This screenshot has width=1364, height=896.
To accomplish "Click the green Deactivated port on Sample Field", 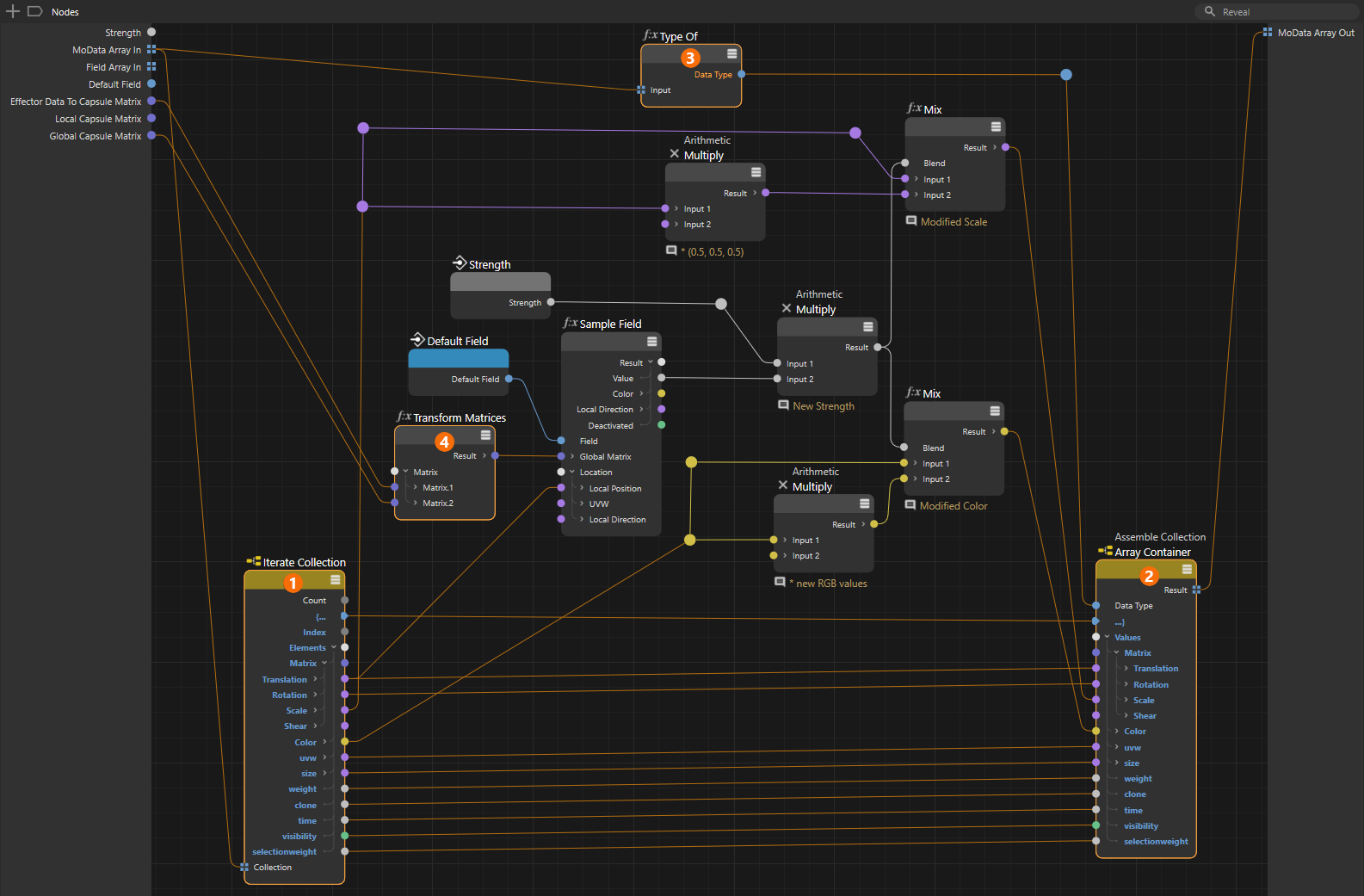I will point(661,424).
